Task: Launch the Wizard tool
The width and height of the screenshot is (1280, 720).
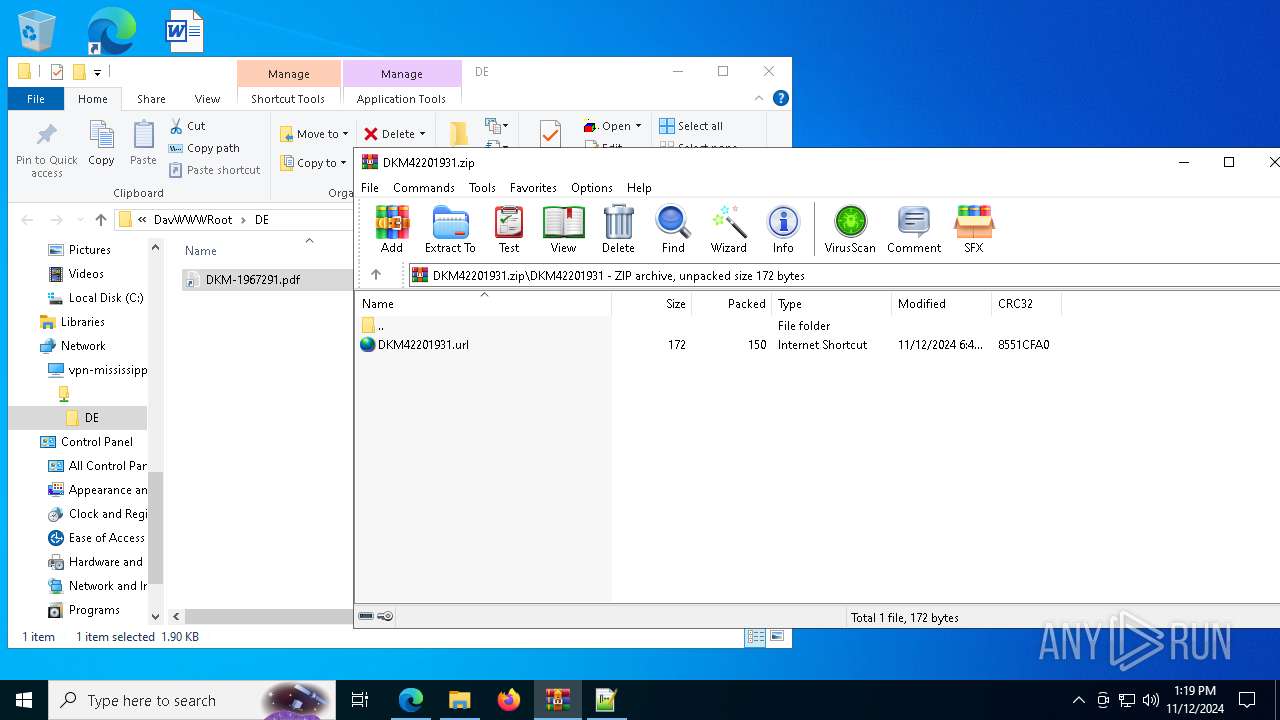Action: (729, 229)
